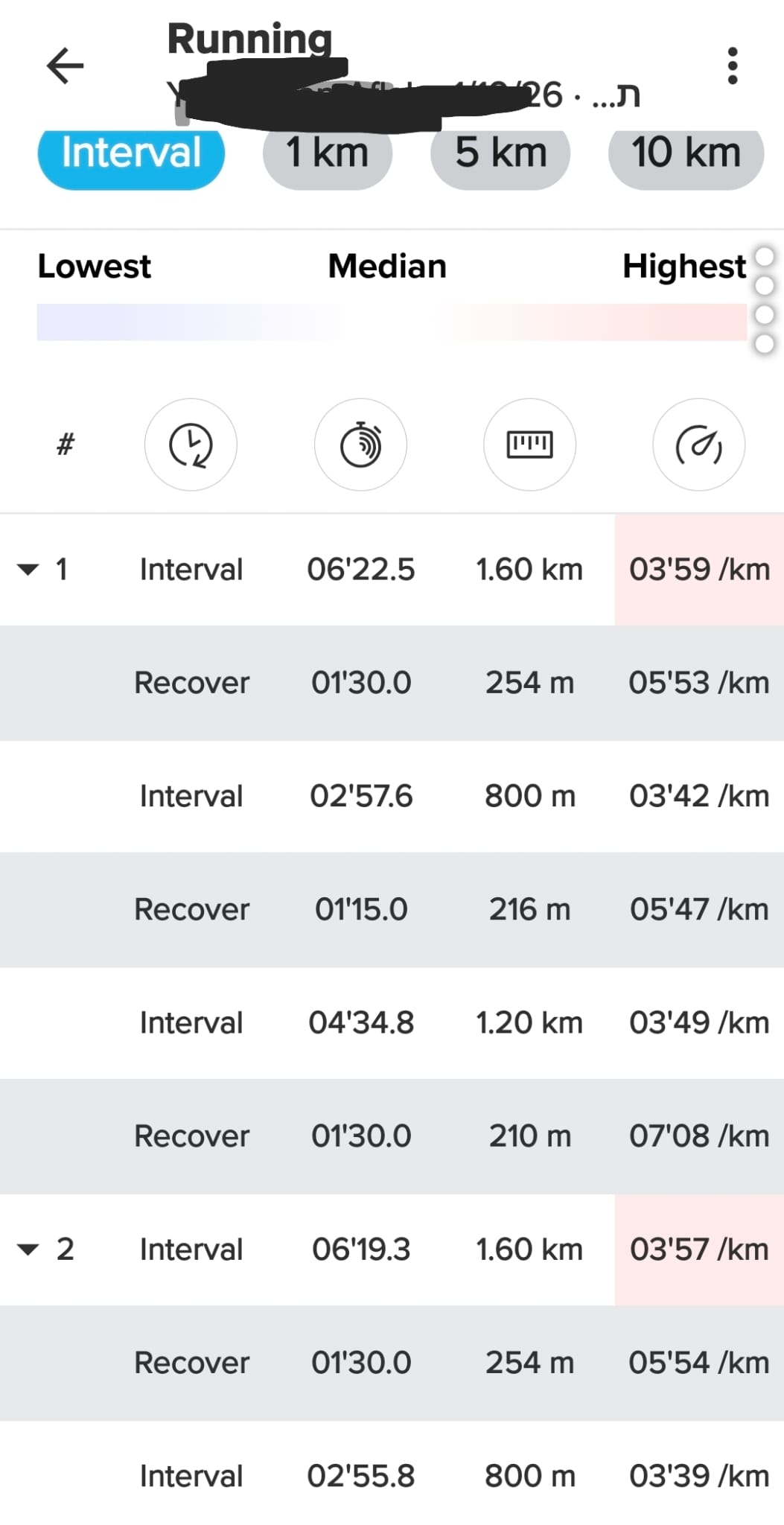Switch to the 1 km splits tab
This screenshot has height=1525, width=784.
coord(327,154)
